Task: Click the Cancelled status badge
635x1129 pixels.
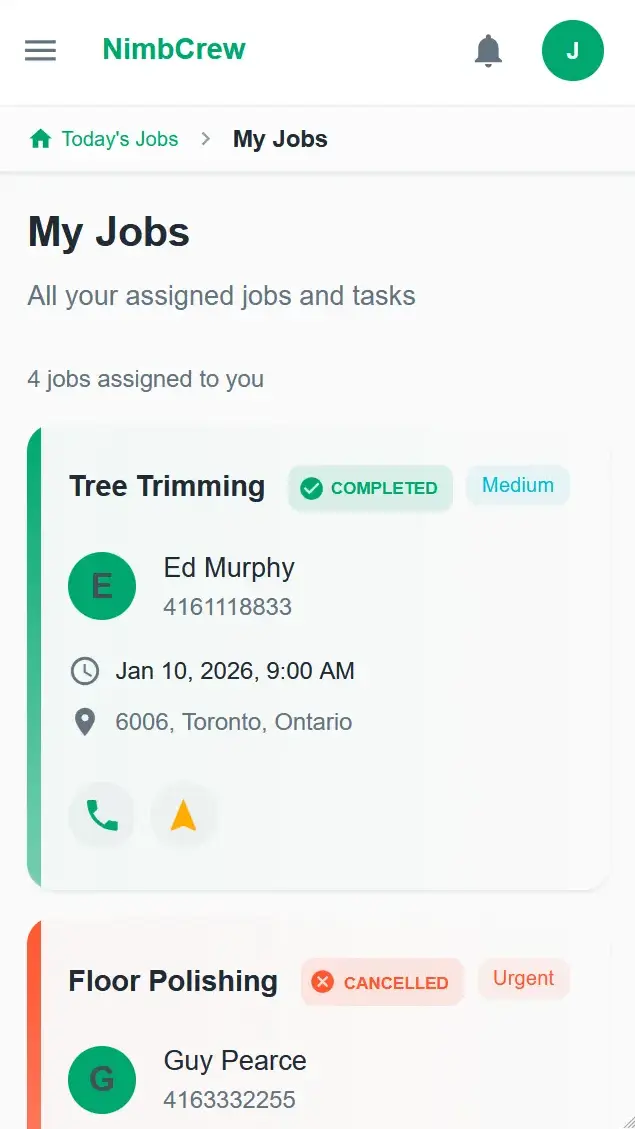Action: click(x=382, y=982)
